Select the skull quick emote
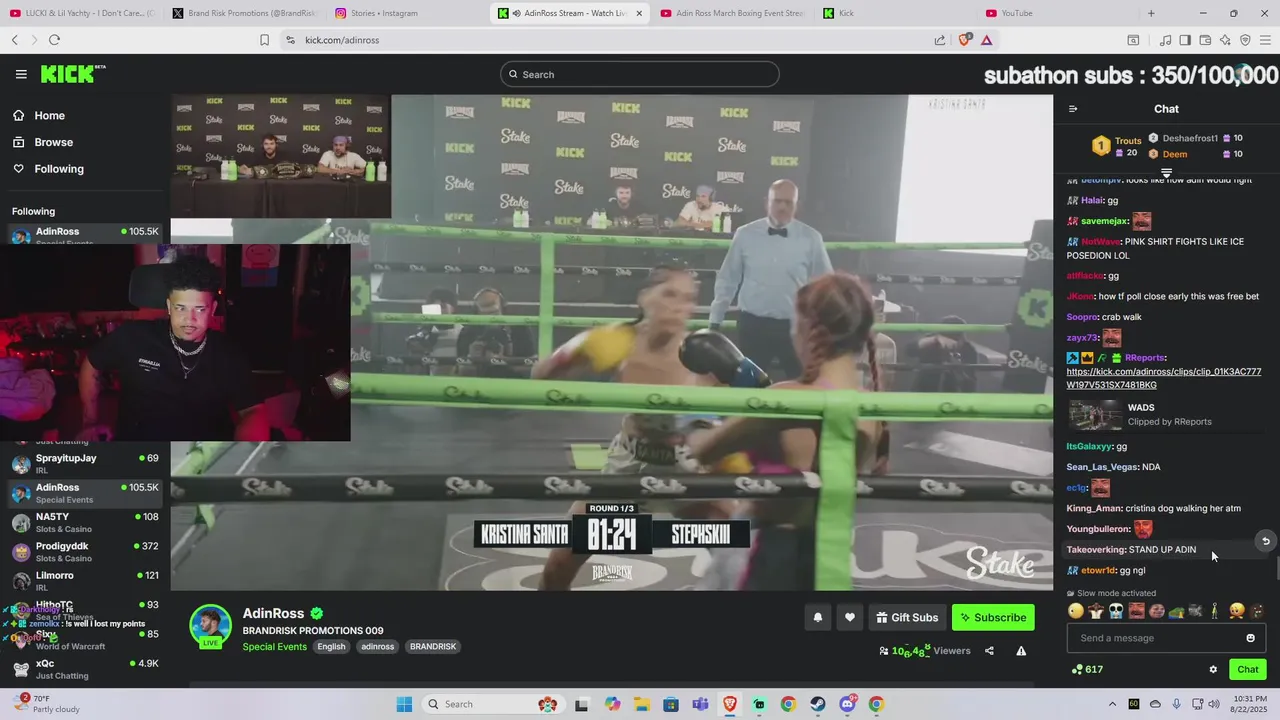The width and height of the screenshot is (1280, 720). pyautogui.click(x=1116, y=611)
